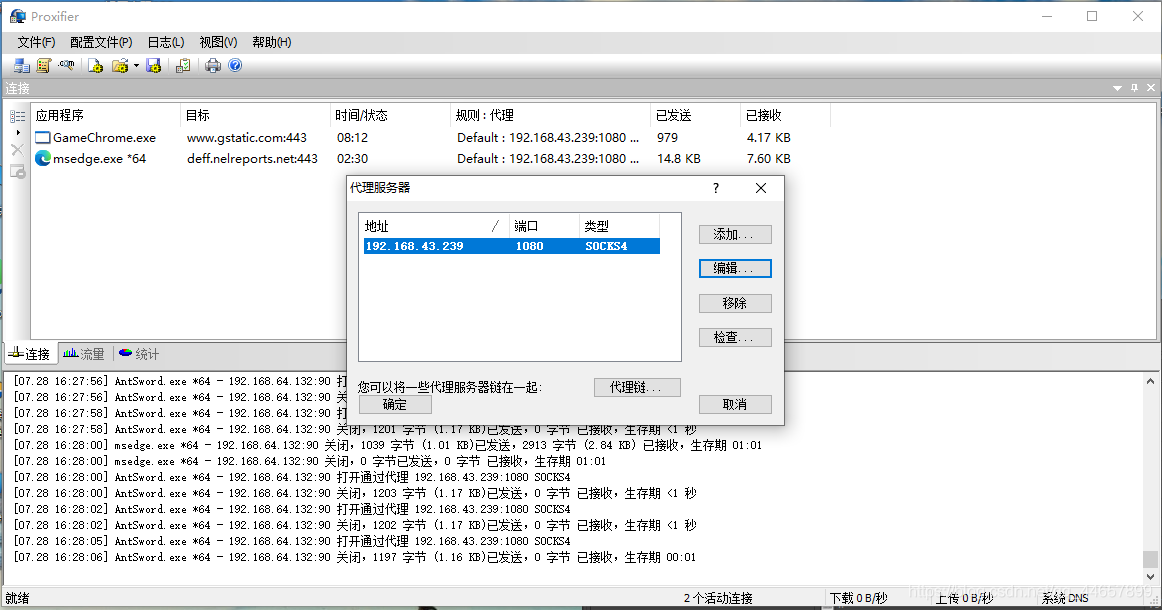Click the 目标 column header
1162x610 pixels.
pos(256,116)
